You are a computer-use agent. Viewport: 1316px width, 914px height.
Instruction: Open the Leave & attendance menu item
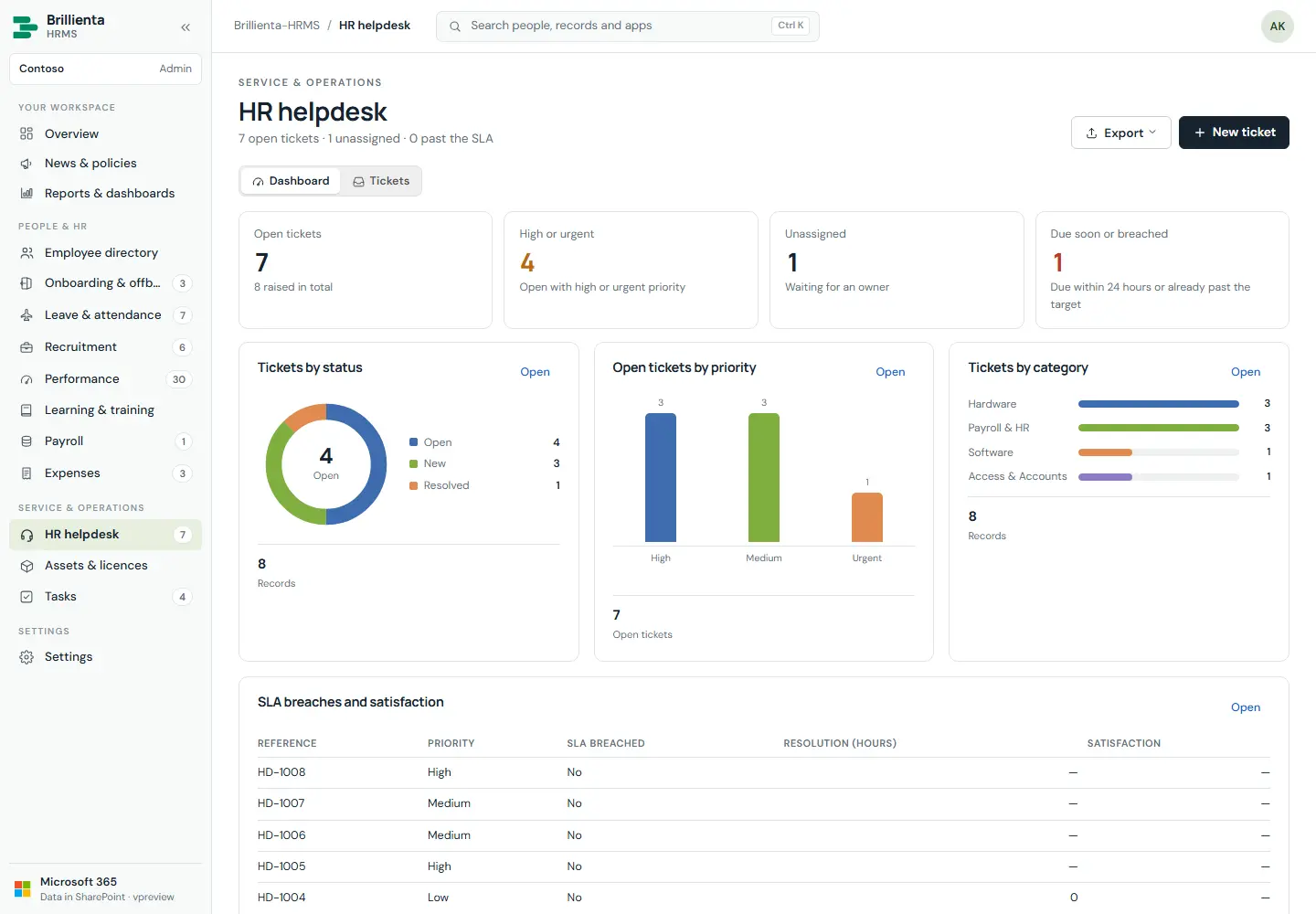point(105,315)
